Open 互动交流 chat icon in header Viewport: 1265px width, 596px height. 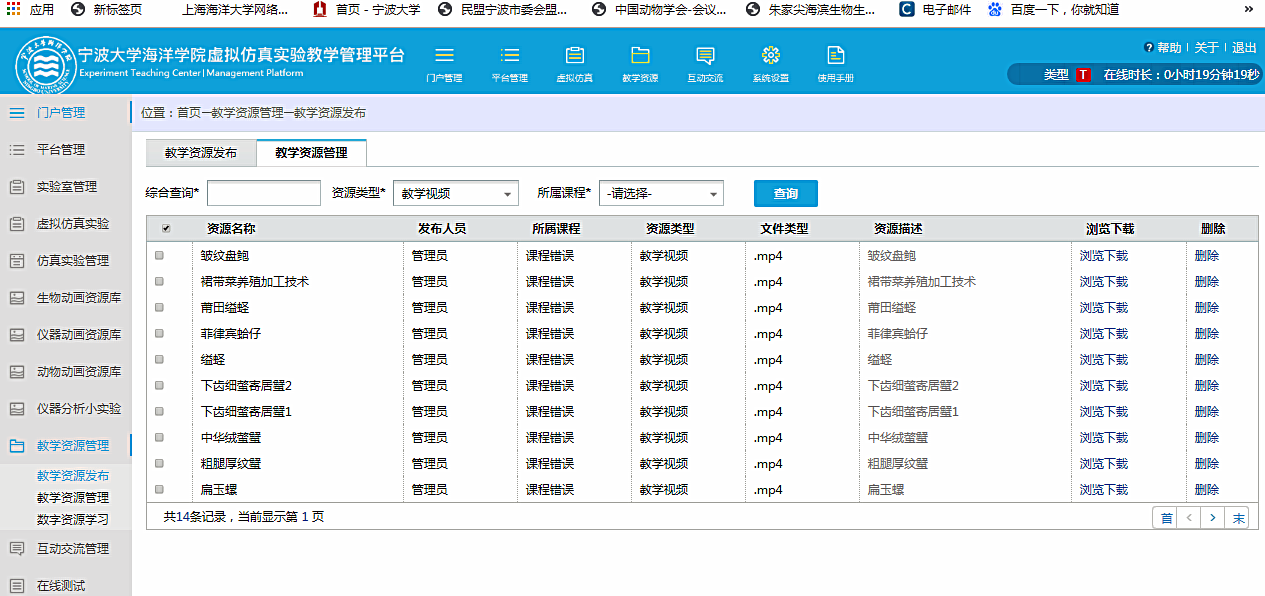coord(705,56)
